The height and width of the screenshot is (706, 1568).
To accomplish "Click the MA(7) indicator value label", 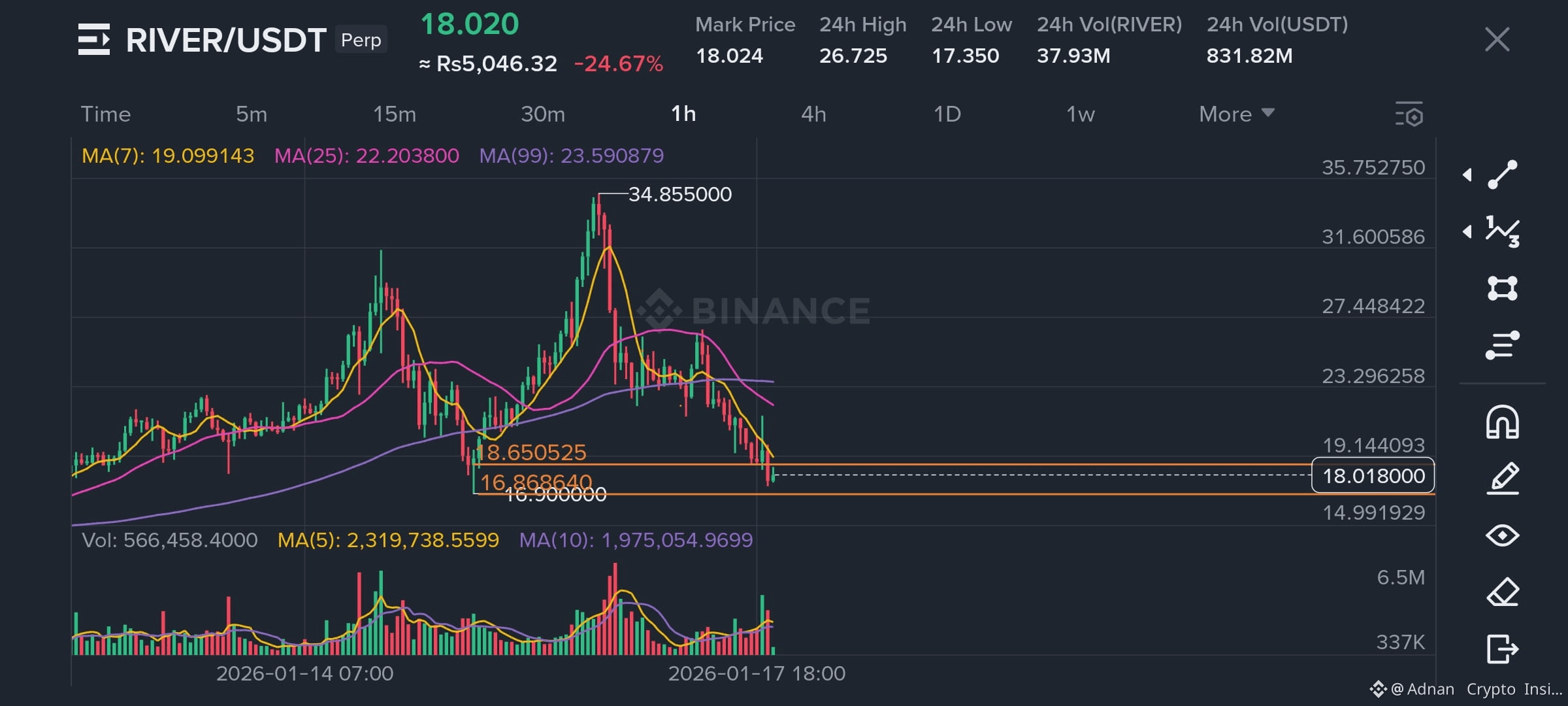I will click(168, 156).
